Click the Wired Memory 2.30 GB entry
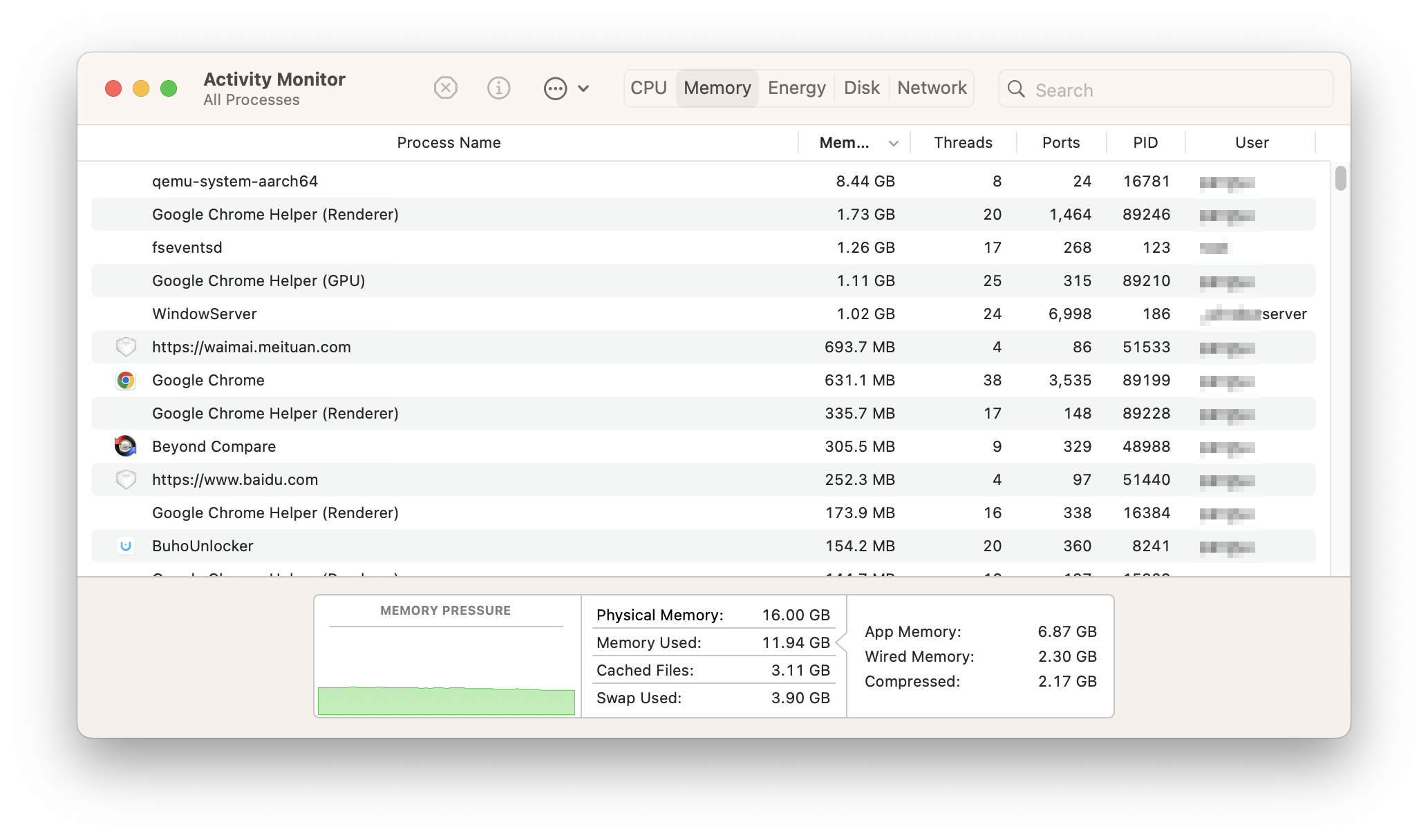This screenshot has width=1428, height=840. pyautogui.click(x=981, y=656)
